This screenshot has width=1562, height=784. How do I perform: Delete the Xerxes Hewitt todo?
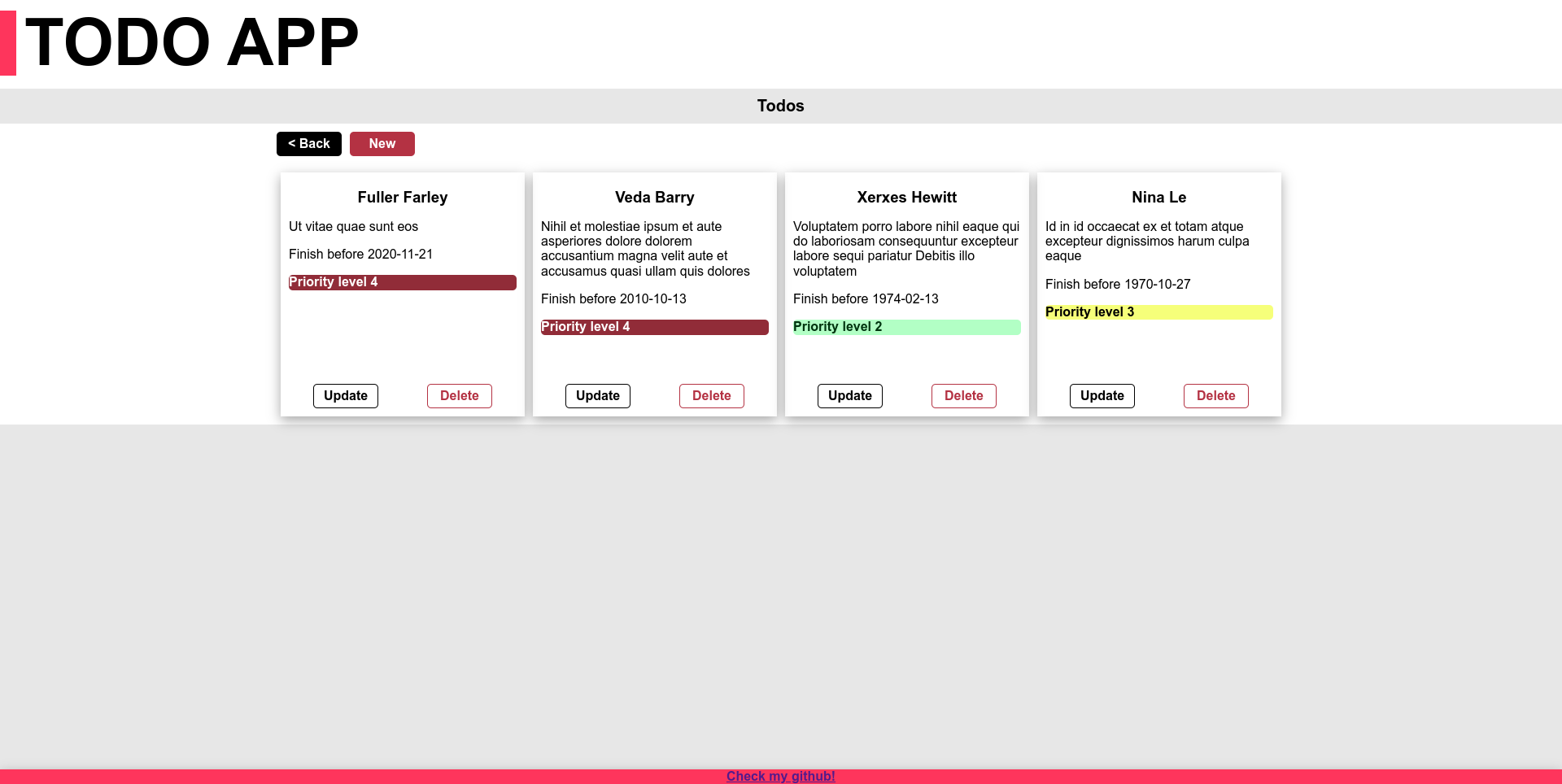(x=964, y=396)
